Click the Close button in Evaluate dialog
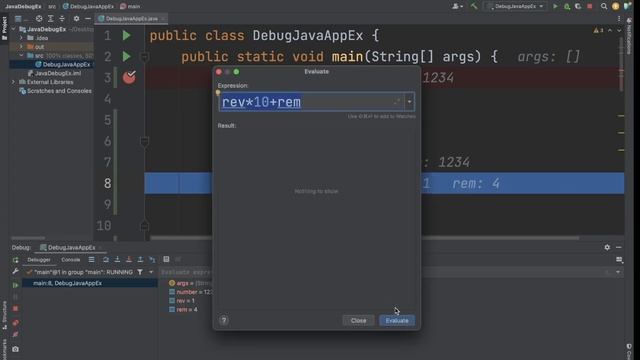640x360 pixels. click(x=358, y=320)
